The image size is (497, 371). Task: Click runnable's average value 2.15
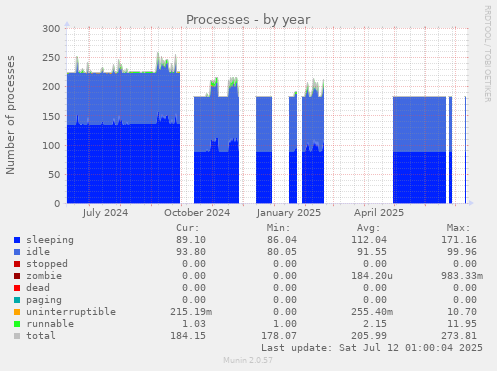click(x=375, y=324)
